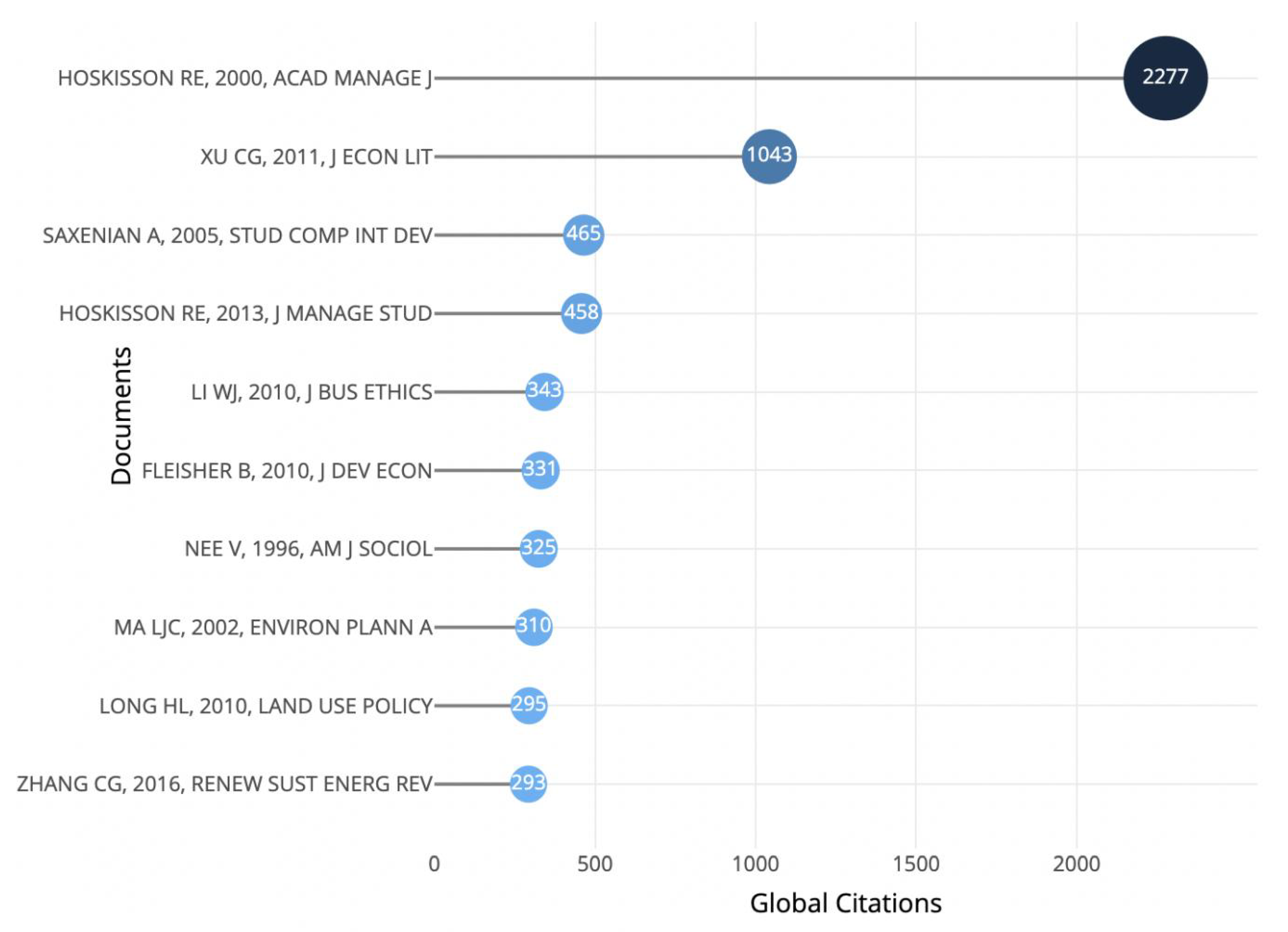The height and width of the screenshot is (932, 1288).
Task: Select NEE V, 1996, AM J SOCIOL
Action: click(308, 549)
